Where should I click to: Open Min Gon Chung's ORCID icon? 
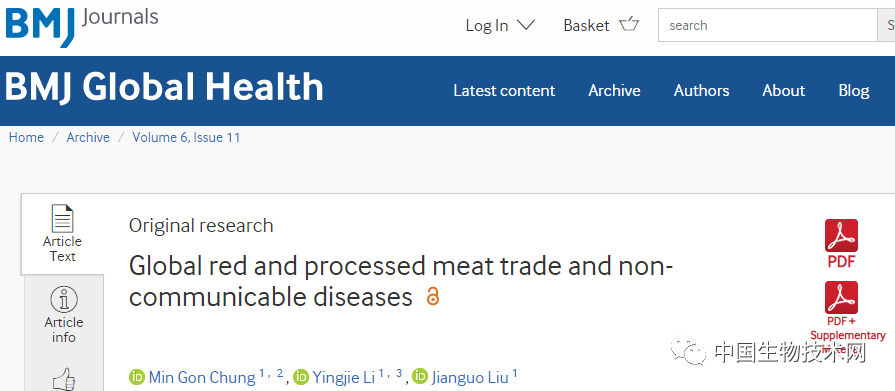point(137,377)
